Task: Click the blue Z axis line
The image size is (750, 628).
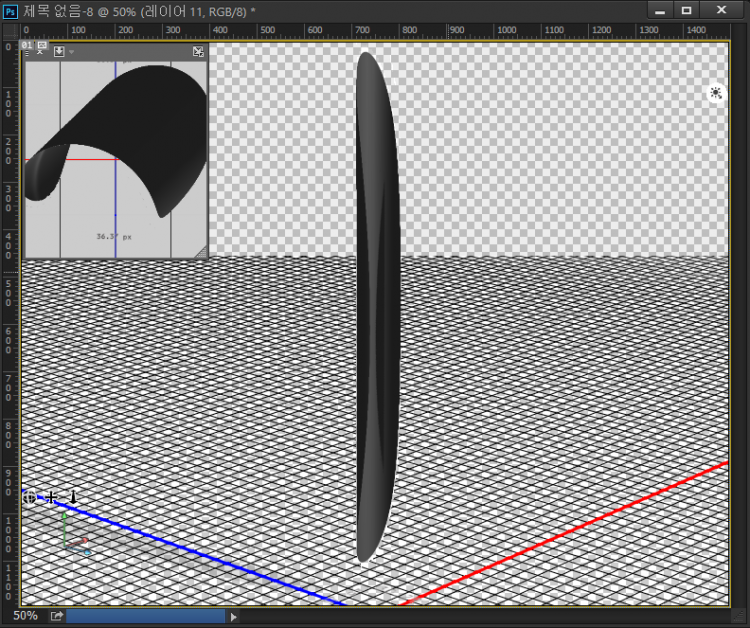Action: [200, 555]
